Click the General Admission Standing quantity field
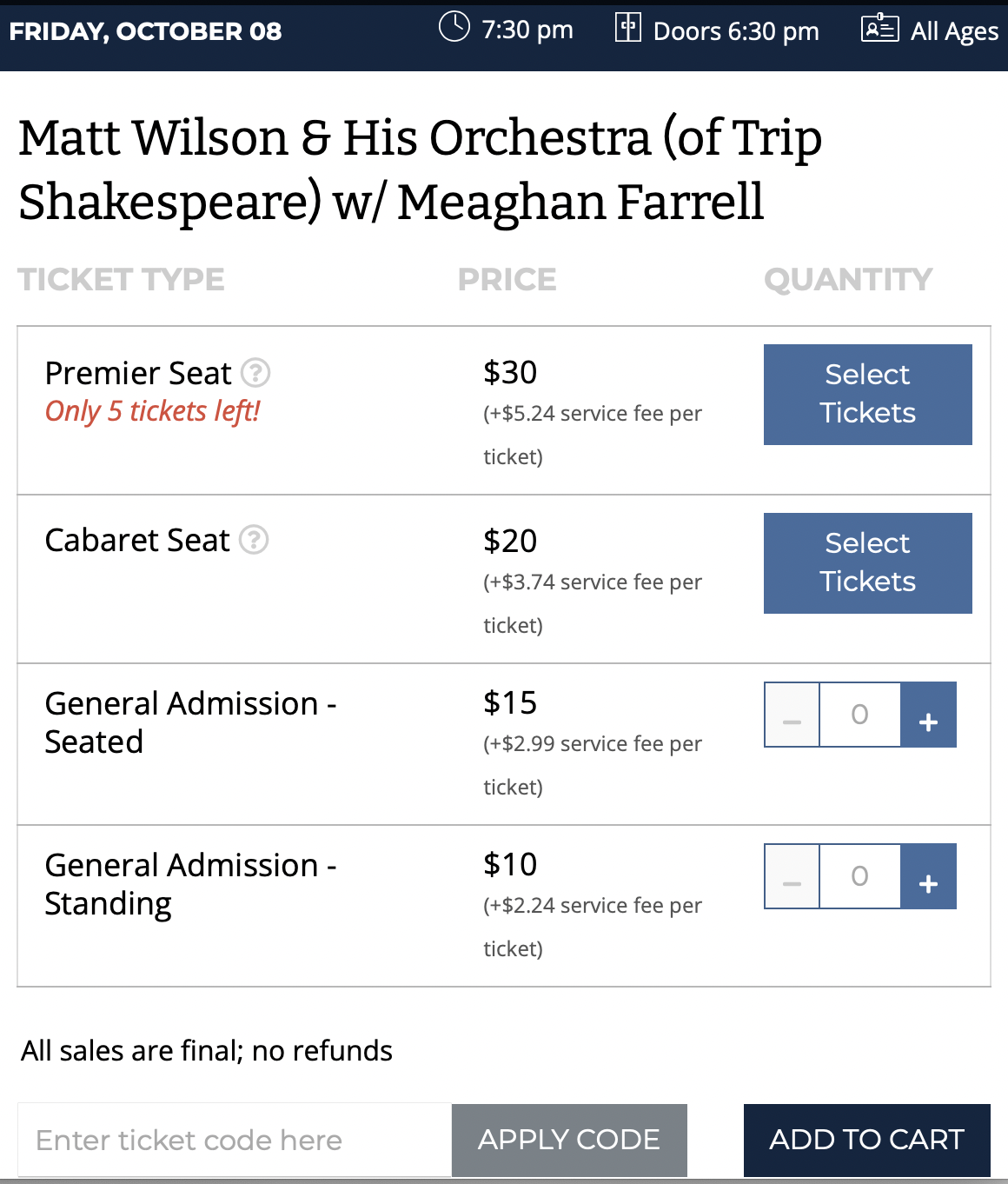The width and height of the screenshot is (1008, 1184). 860,876
